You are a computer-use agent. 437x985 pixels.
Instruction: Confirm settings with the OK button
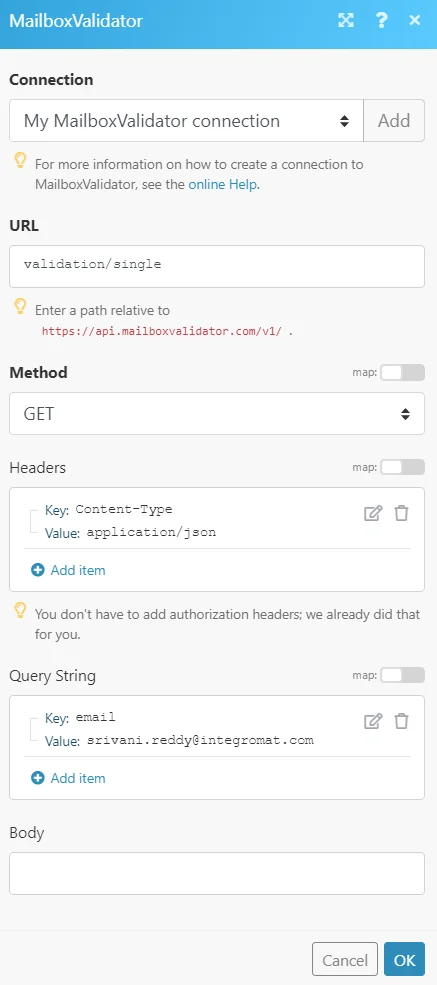pyautogui.click(x=404, y=959)
